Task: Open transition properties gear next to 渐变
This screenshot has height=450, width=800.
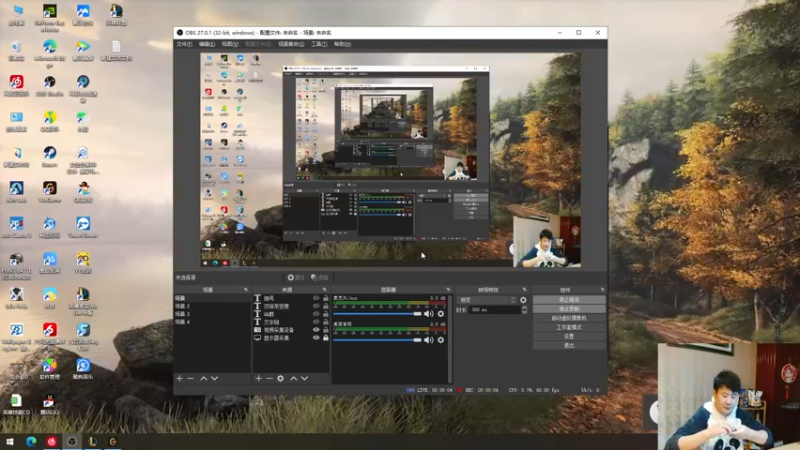Action: (x=523, y=300)
